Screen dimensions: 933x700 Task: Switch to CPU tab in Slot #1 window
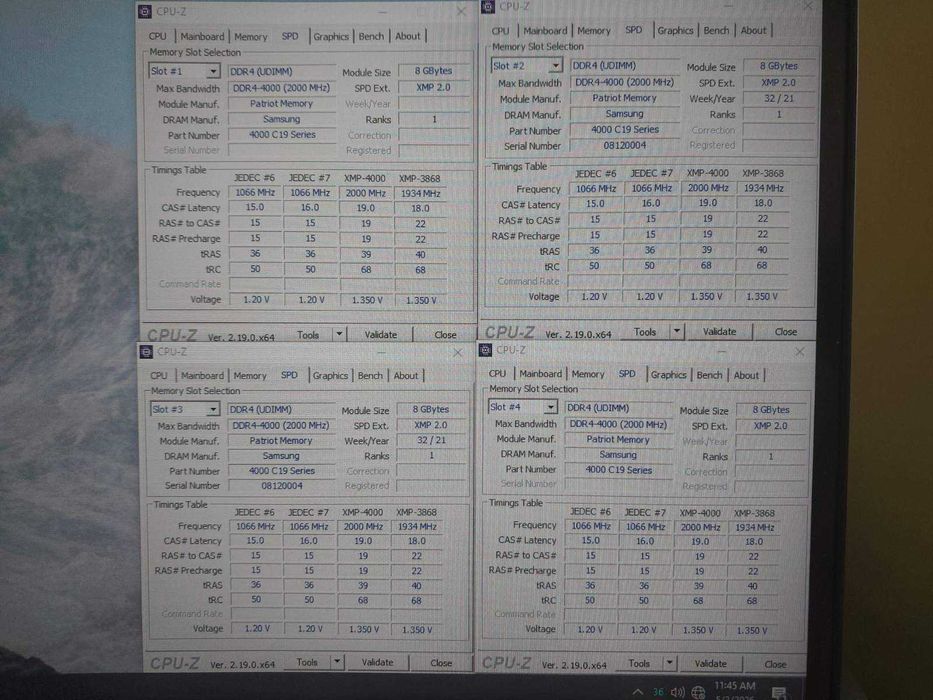pyautogui.click(x=158, y=36)
